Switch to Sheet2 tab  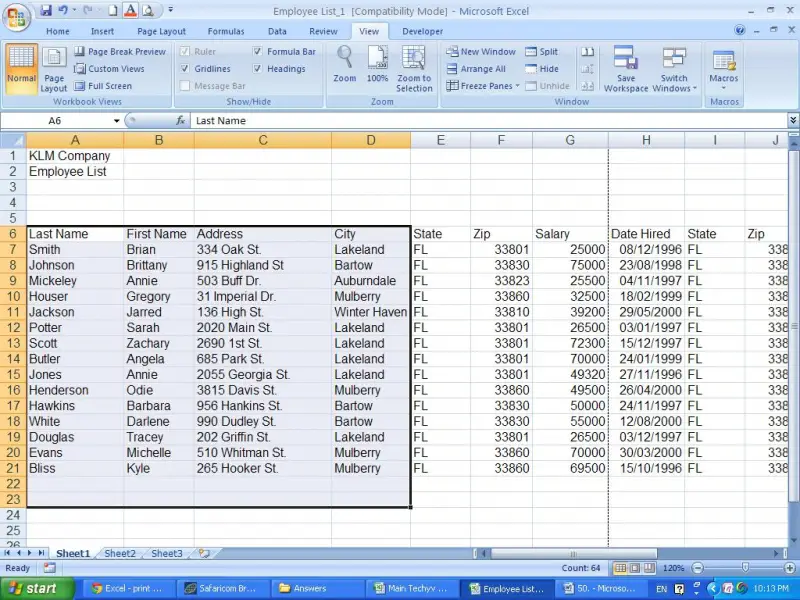click(x=120, y=554)
